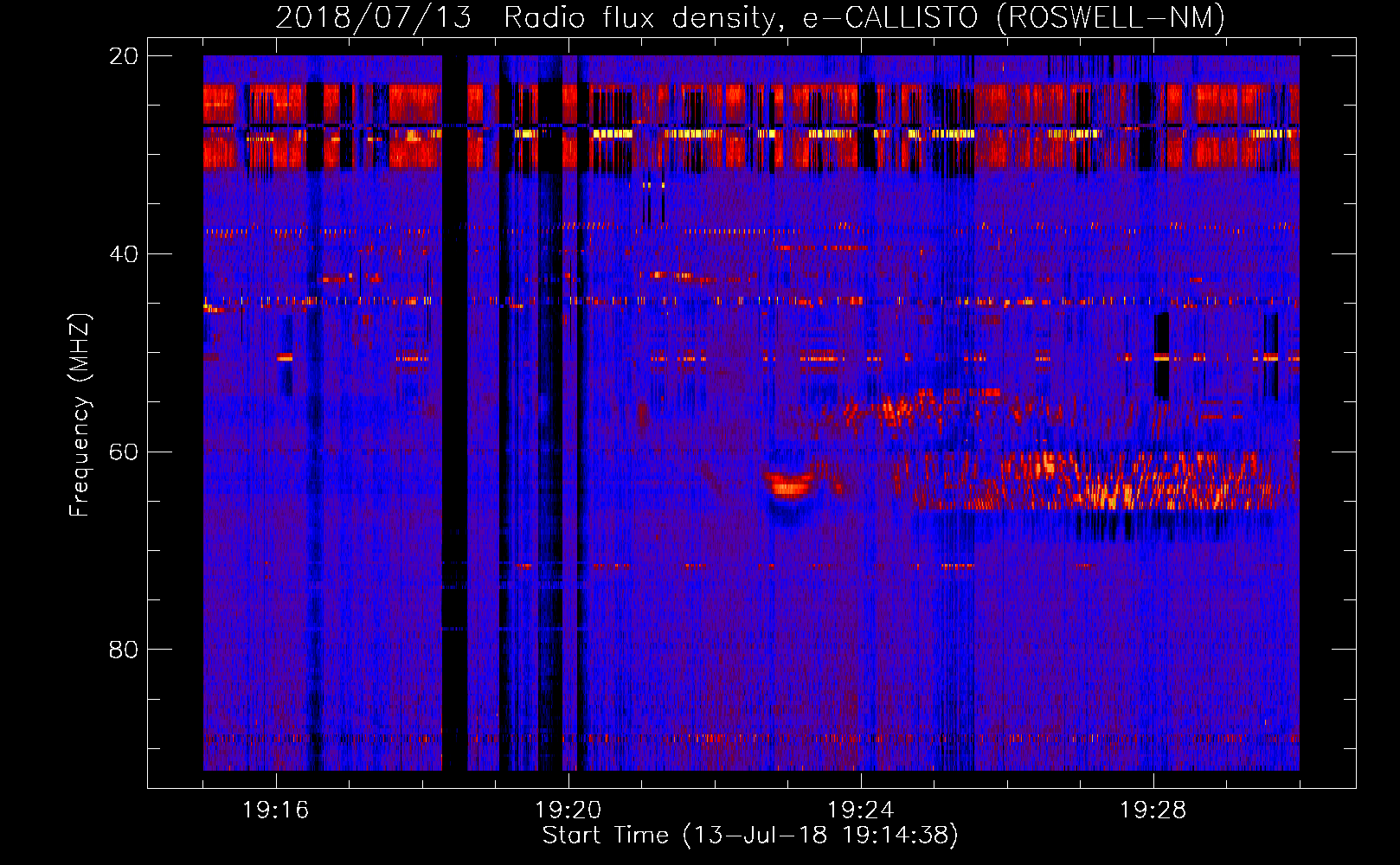Image resolution: width=1400 pixels, height=865 pixels.
Task: Click the 40 MHz frequency tick label
Action: point(123,254)
